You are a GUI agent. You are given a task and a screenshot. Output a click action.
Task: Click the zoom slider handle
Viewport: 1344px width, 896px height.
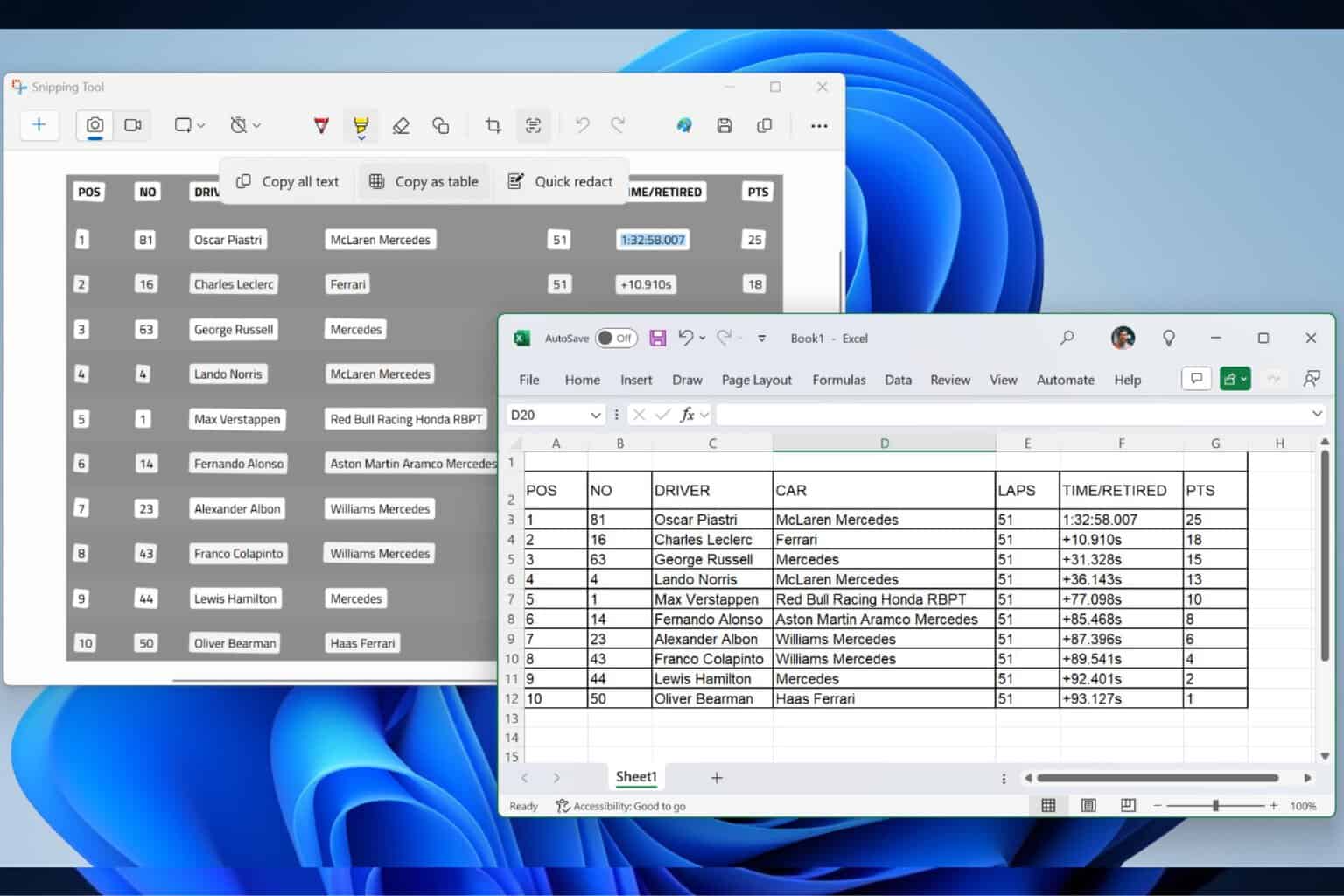[x=1215, y=805]
